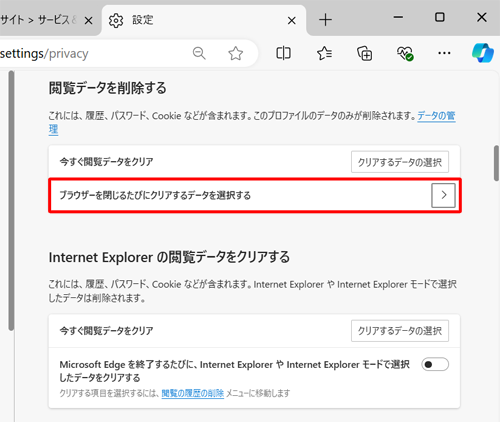Open the Favorites list
Image resolution: width=500 pixels, height=422 pixels.
pos(324,53)
